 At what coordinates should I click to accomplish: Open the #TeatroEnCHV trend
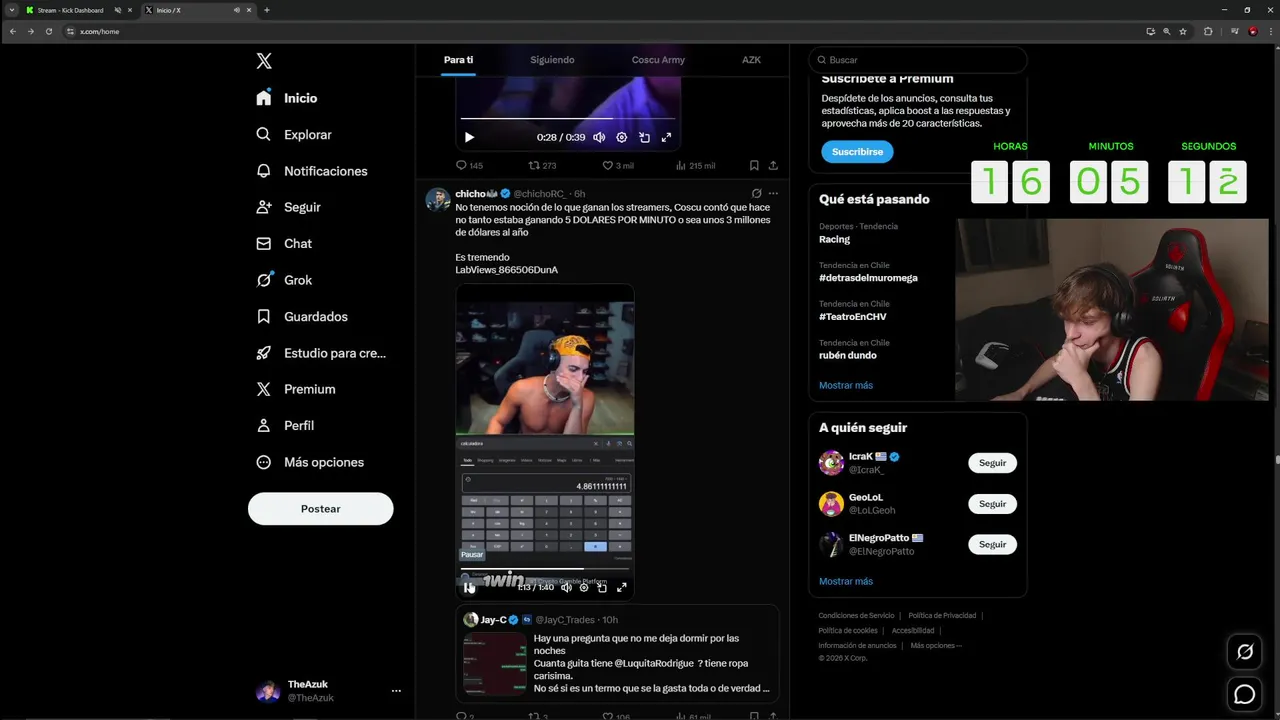(x=852, y=316)
